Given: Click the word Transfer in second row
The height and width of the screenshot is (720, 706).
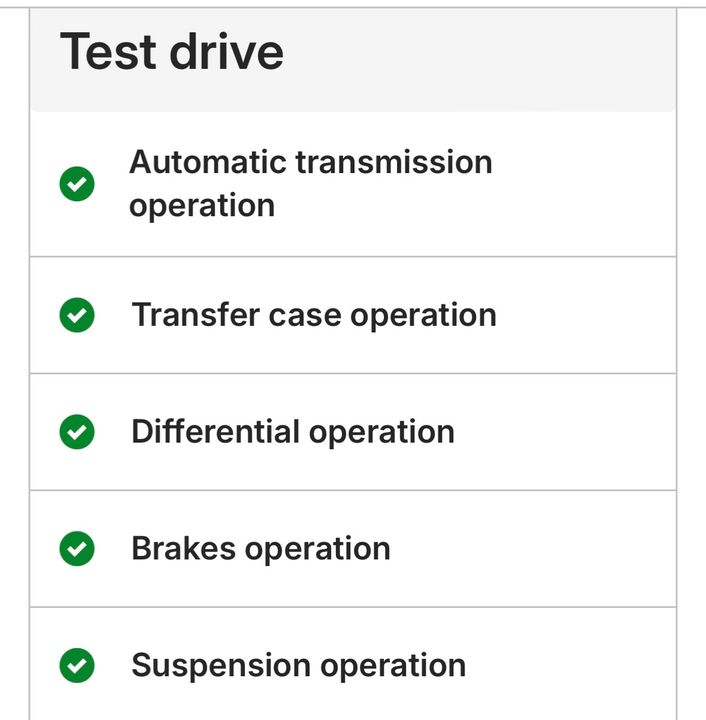Looking at the screenshot, I should click(x=196, y=315).
